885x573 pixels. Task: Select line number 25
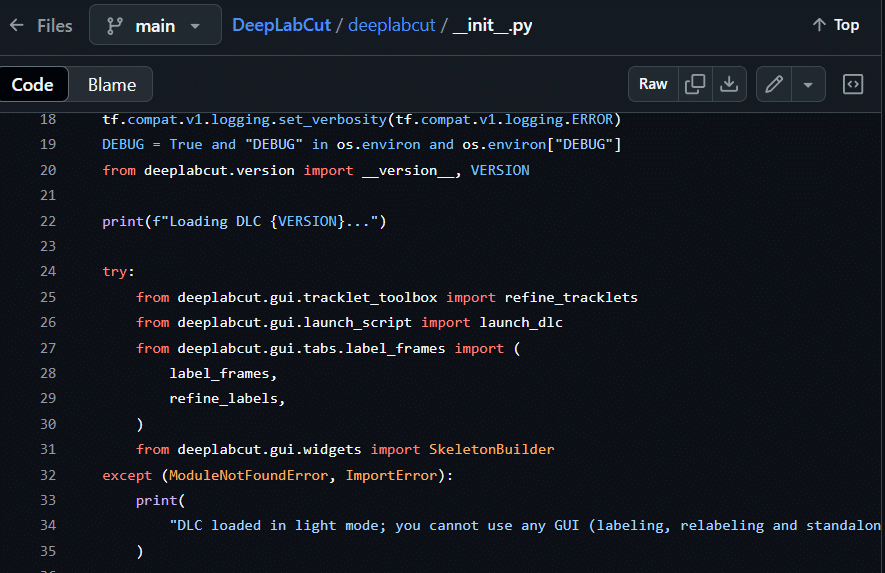tap(48, 298)
